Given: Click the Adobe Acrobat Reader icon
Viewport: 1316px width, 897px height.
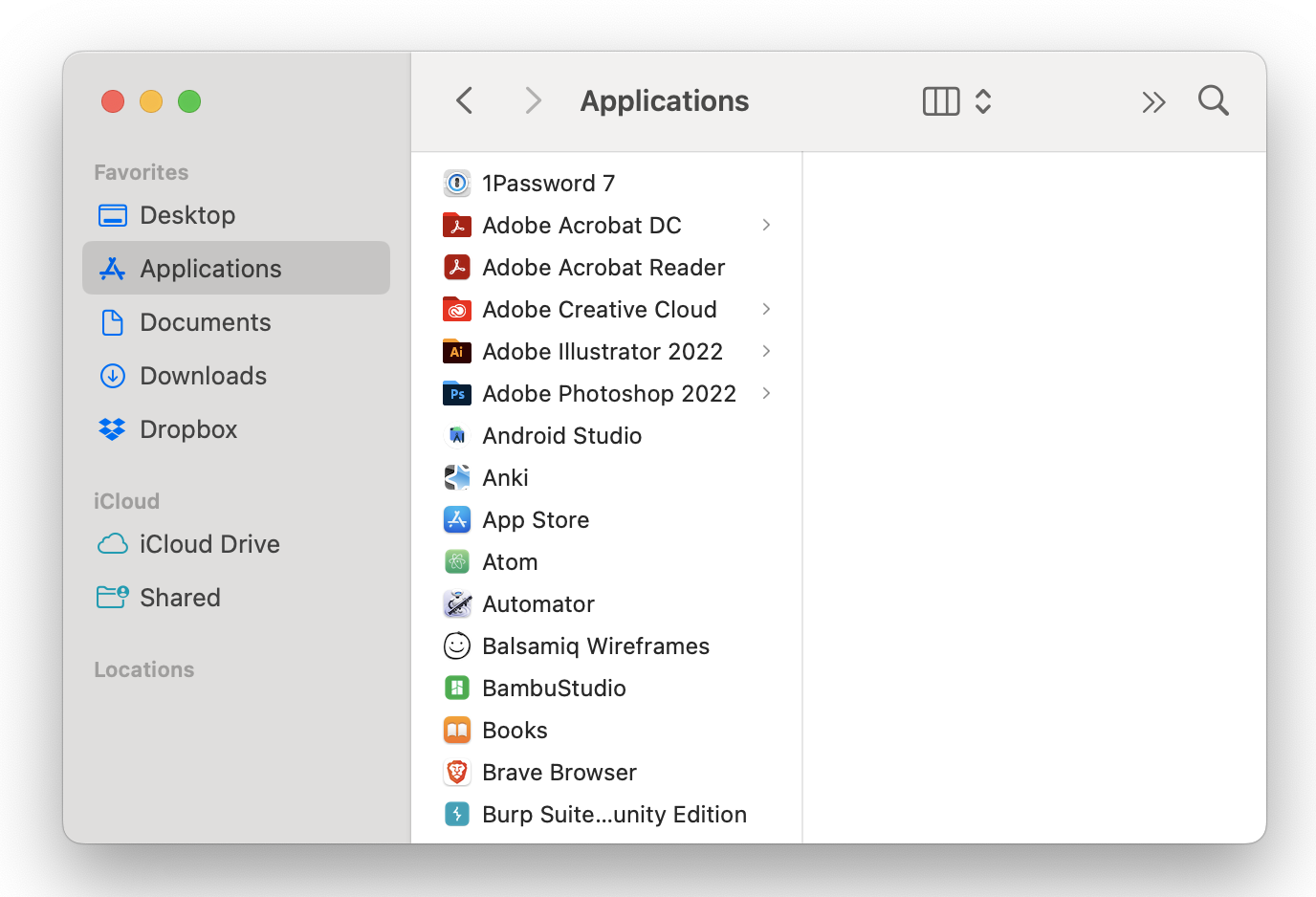Looking at the screenshot, I should coord(457,267).
